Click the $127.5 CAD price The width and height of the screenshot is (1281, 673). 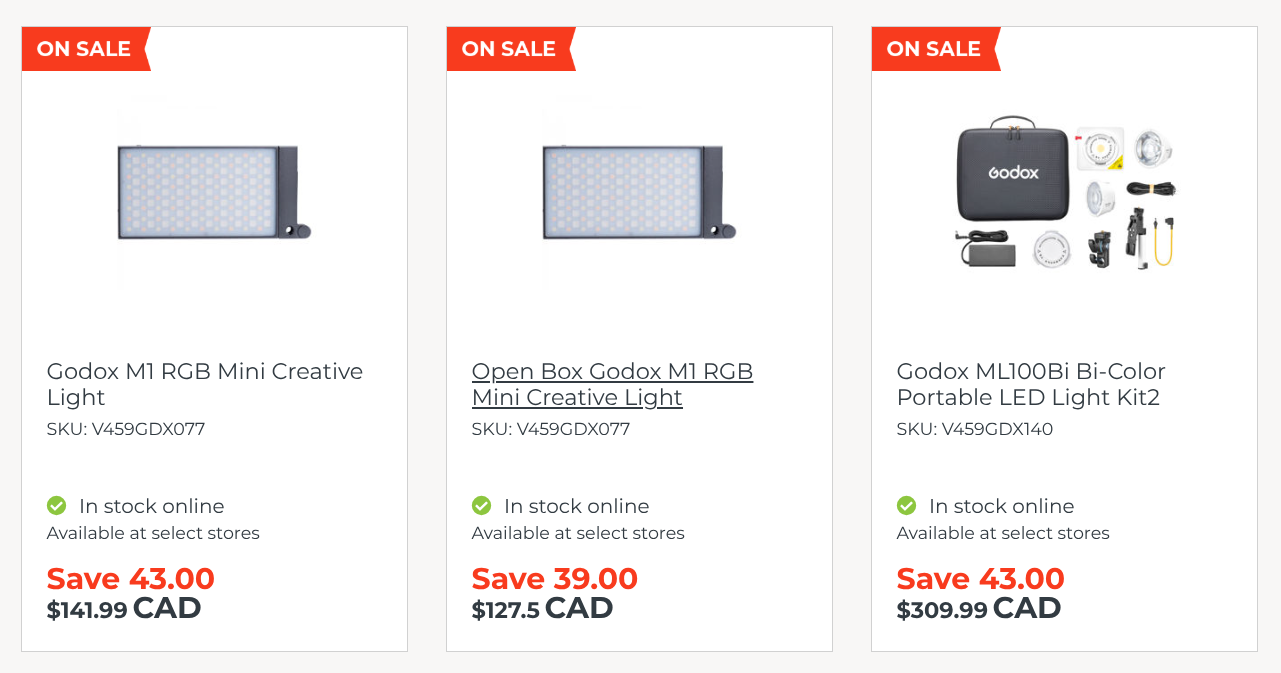542,608
